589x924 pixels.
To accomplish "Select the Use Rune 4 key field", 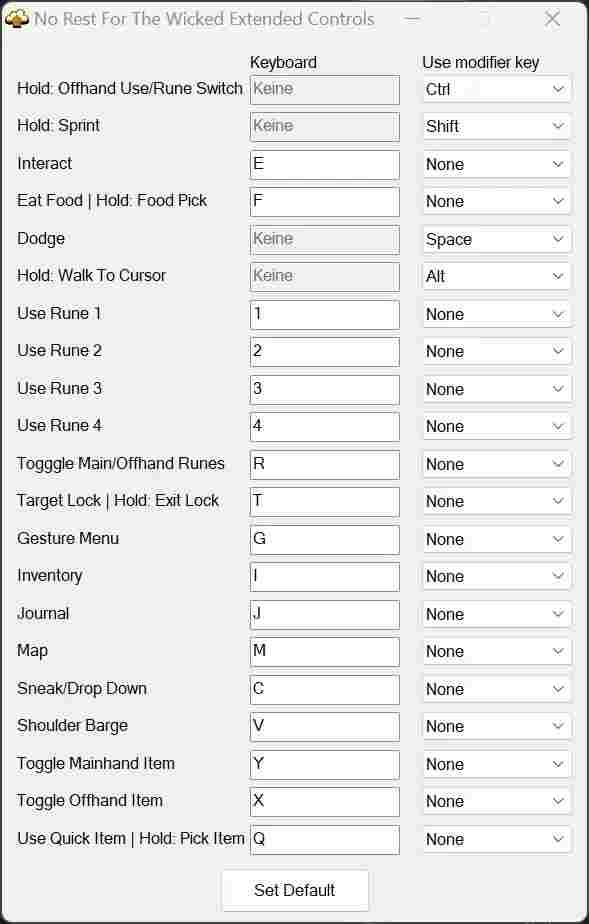I will 325,427.
